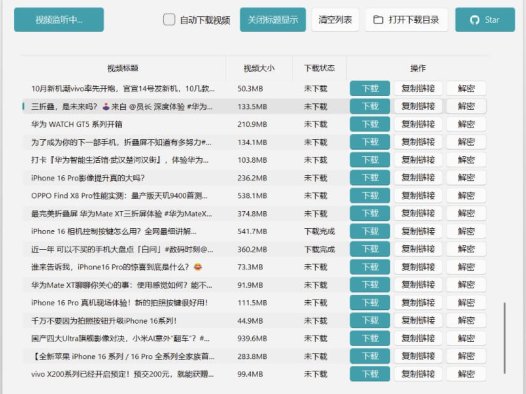Copy link for the 134.1MB row

click(418, 142)
